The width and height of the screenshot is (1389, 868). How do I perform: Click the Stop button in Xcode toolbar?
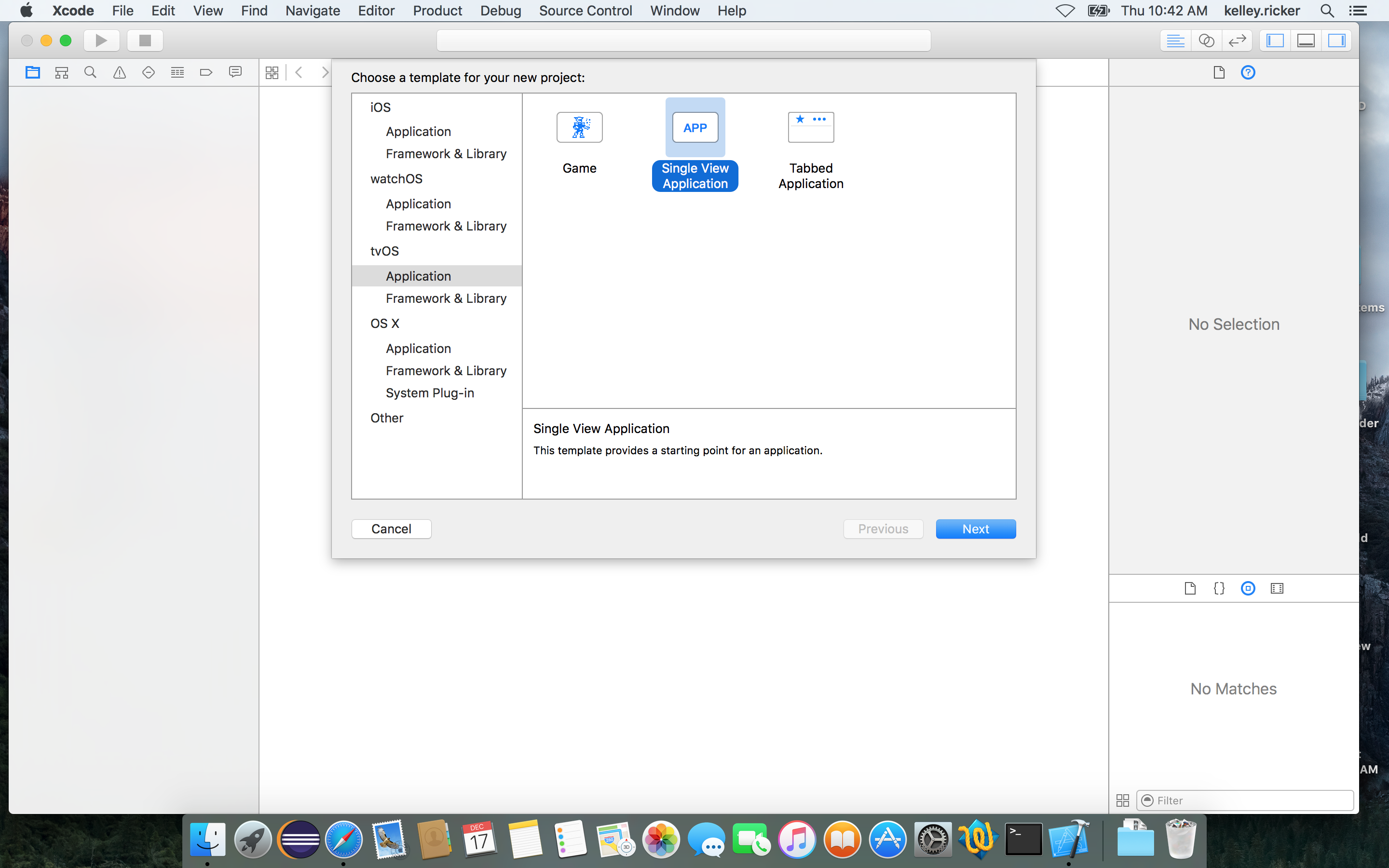click(x=145, y=40)
